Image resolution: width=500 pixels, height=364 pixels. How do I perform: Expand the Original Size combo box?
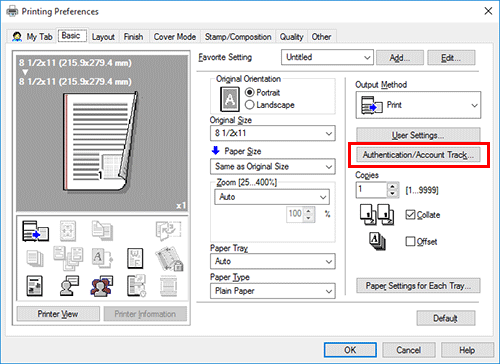coord(273,133)
